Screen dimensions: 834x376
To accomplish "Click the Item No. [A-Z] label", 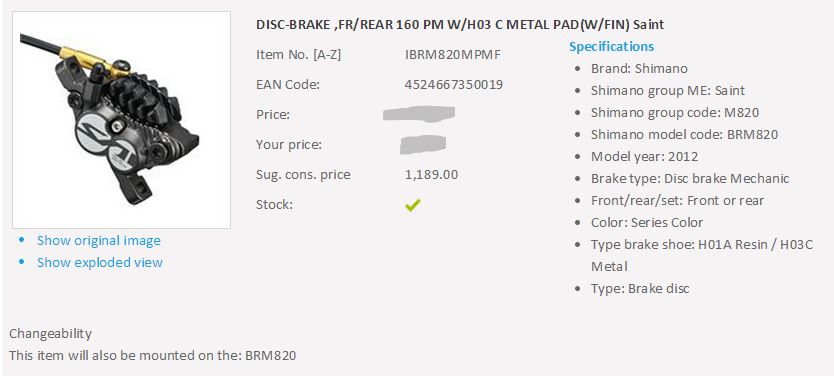I will [x=298, y=54].
